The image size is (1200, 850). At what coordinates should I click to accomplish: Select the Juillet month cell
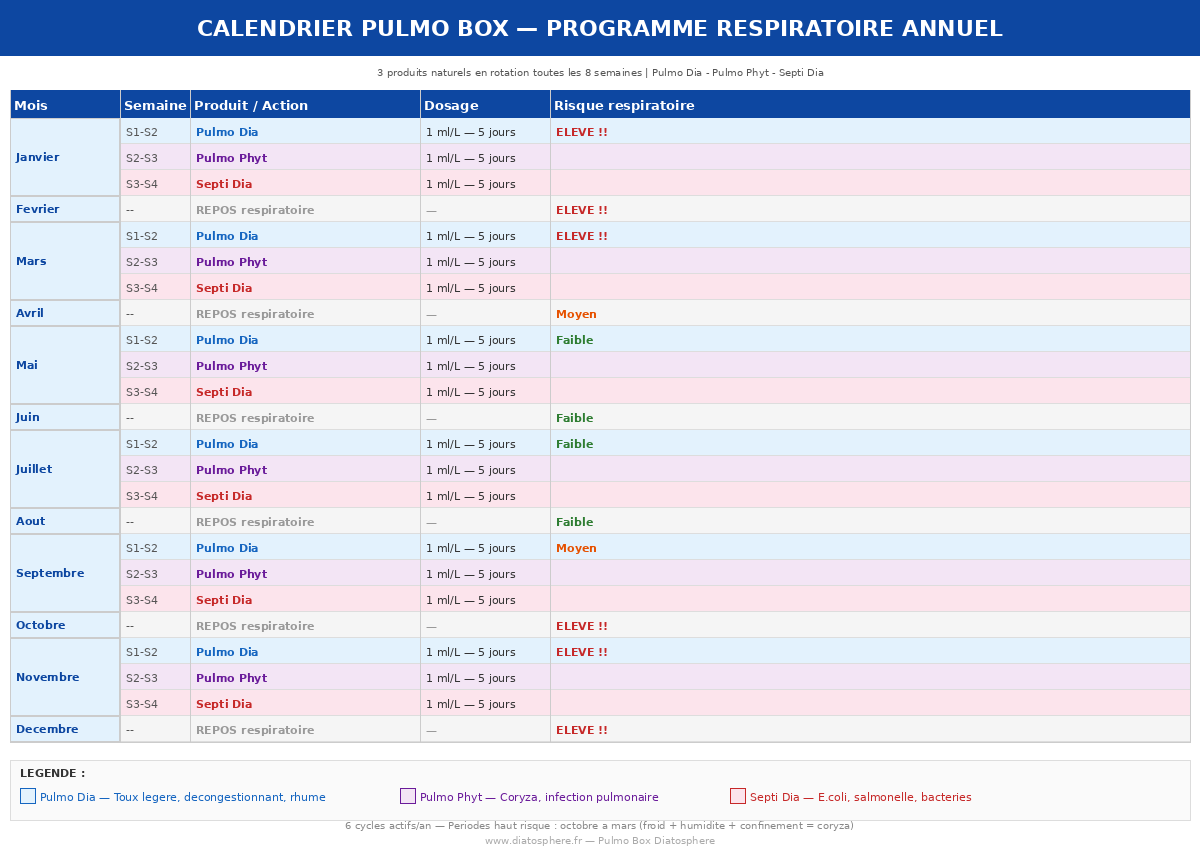(65, 469)
